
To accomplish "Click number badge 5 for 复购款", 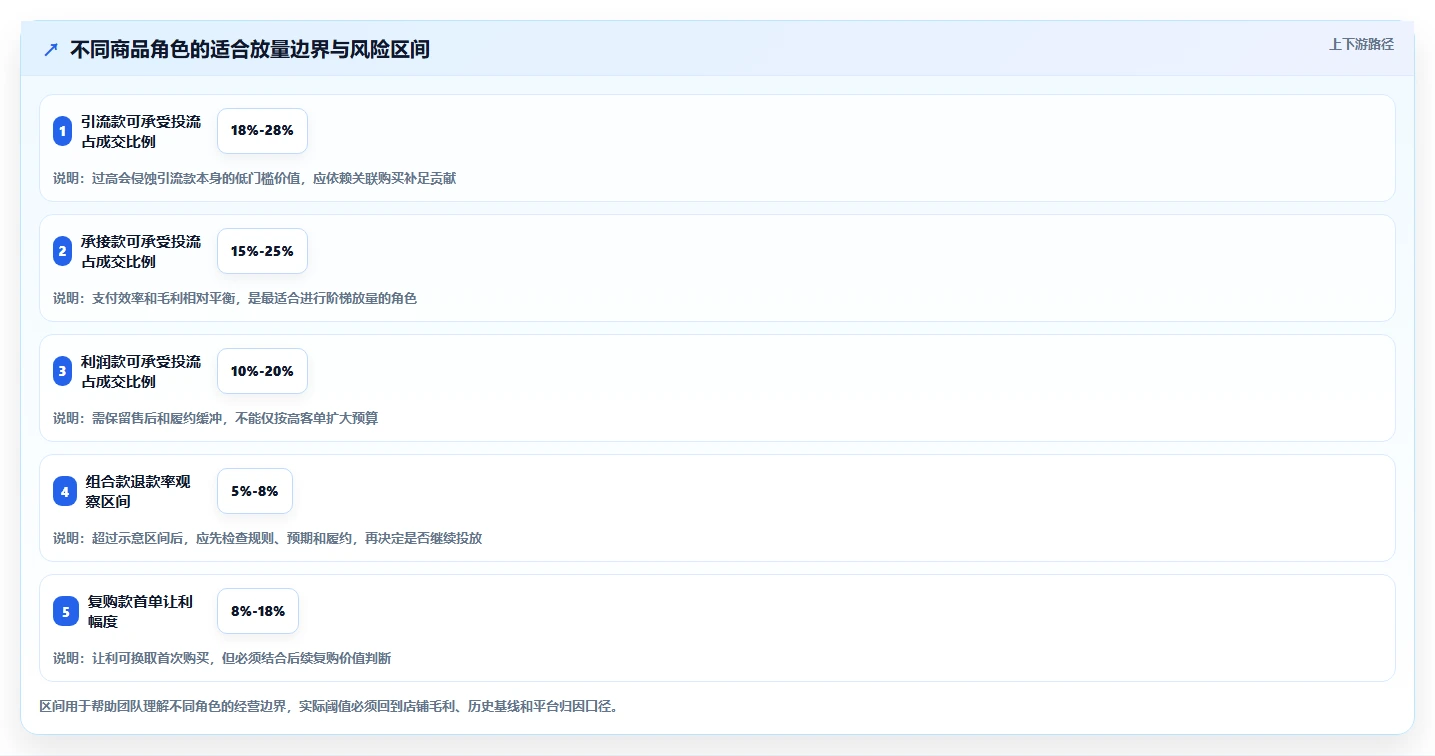I will tap(66, 611).
